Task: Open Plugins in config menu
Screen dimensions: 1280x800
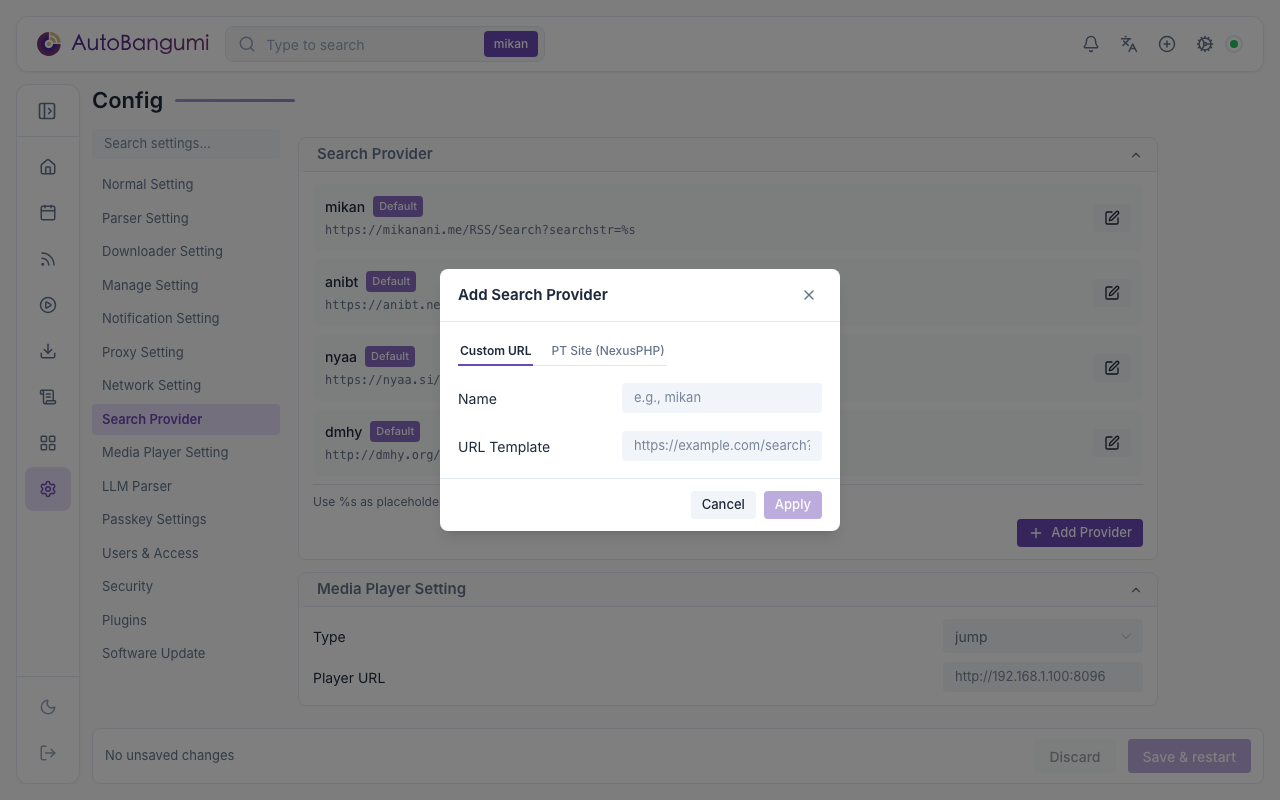Action: tap(186, 620)
